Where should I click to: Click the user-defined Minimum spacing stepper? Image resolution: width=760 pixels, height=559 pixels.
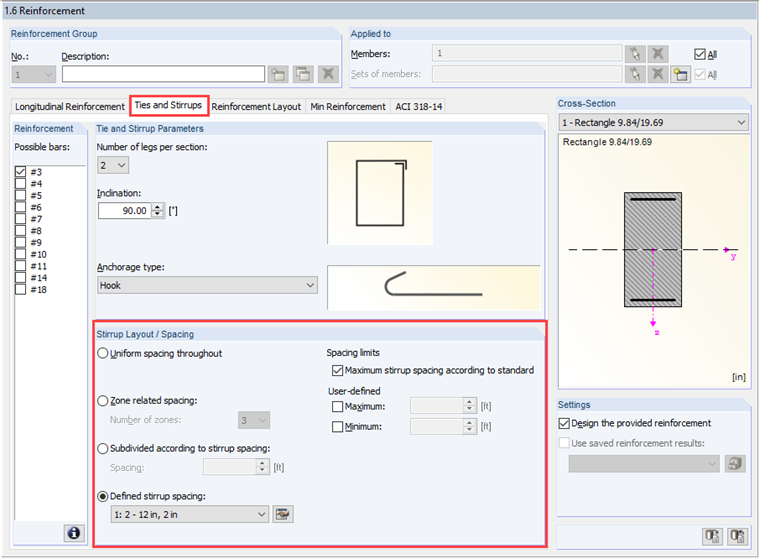470,427
